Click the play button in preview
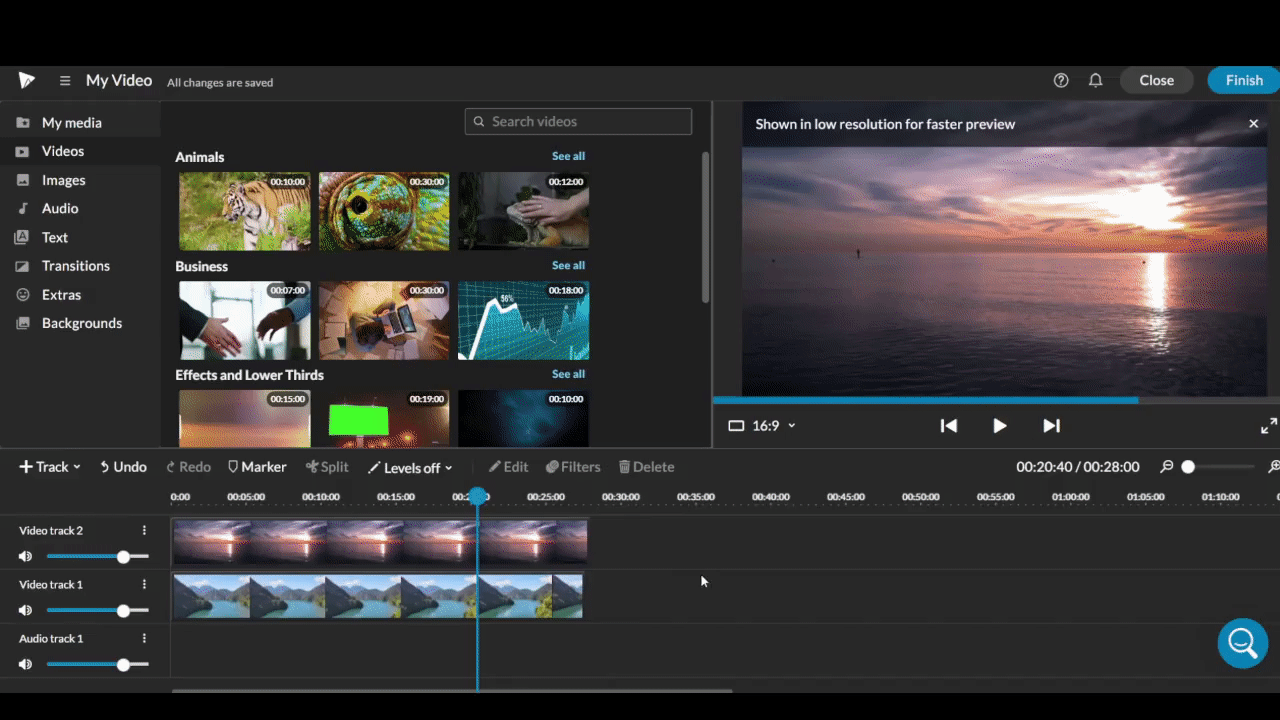This screenshot has height=720, width=1280. click(999, 426)
